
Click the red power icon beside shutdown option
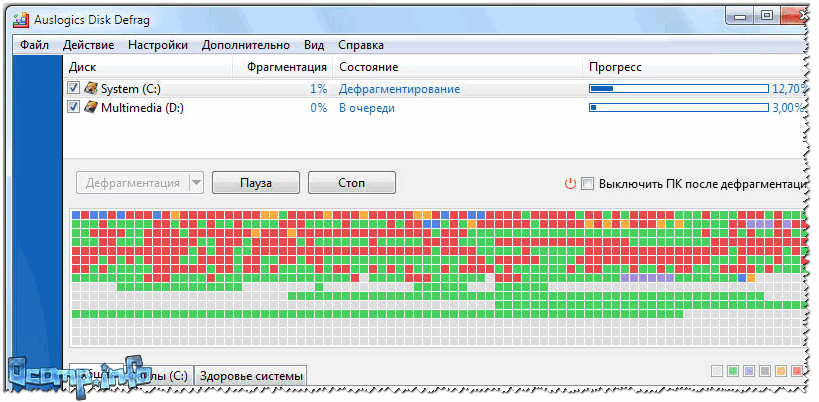(570, 184)
